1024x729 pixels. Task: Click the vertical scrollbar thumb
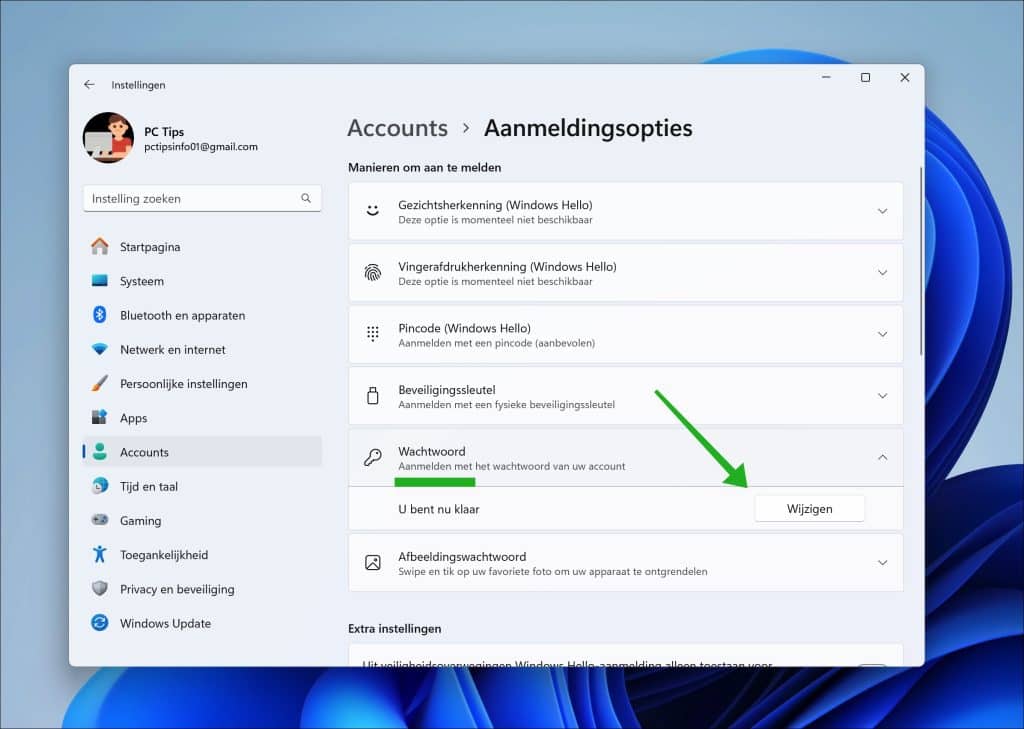(921, 261)
